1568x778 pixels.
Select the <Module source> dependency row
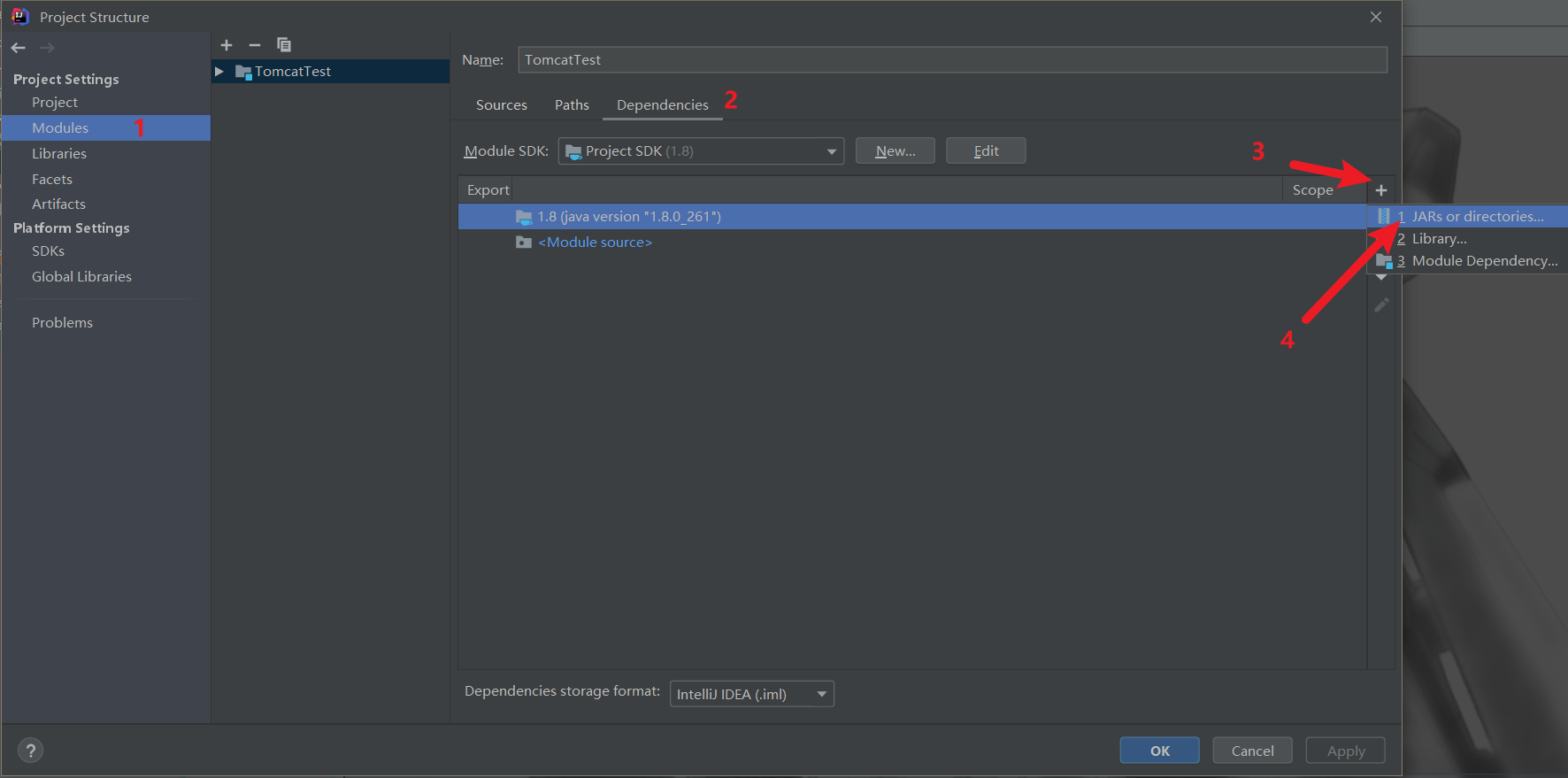[912, 243]
